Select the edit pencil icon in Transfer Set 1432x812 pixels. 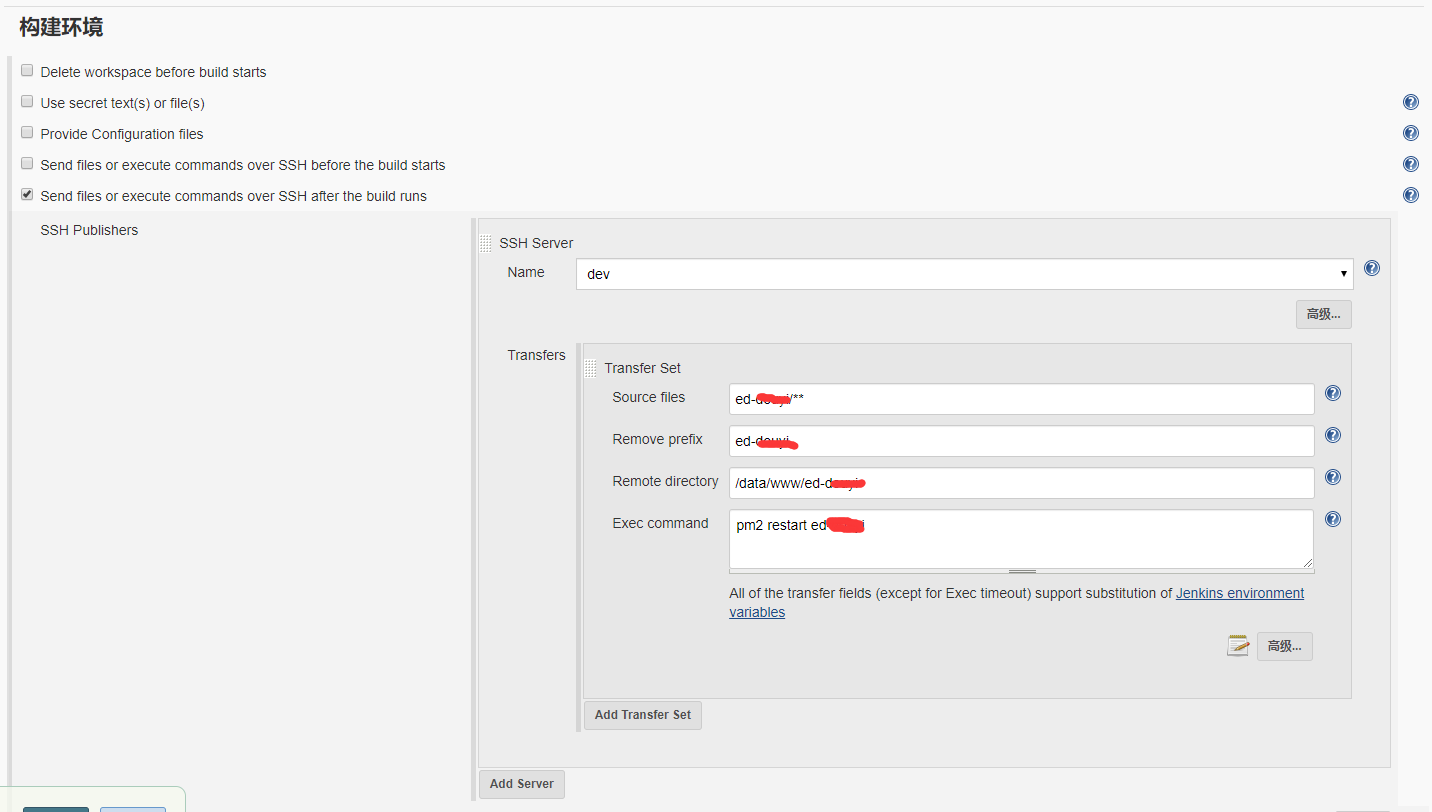[x=1238, y=645]
